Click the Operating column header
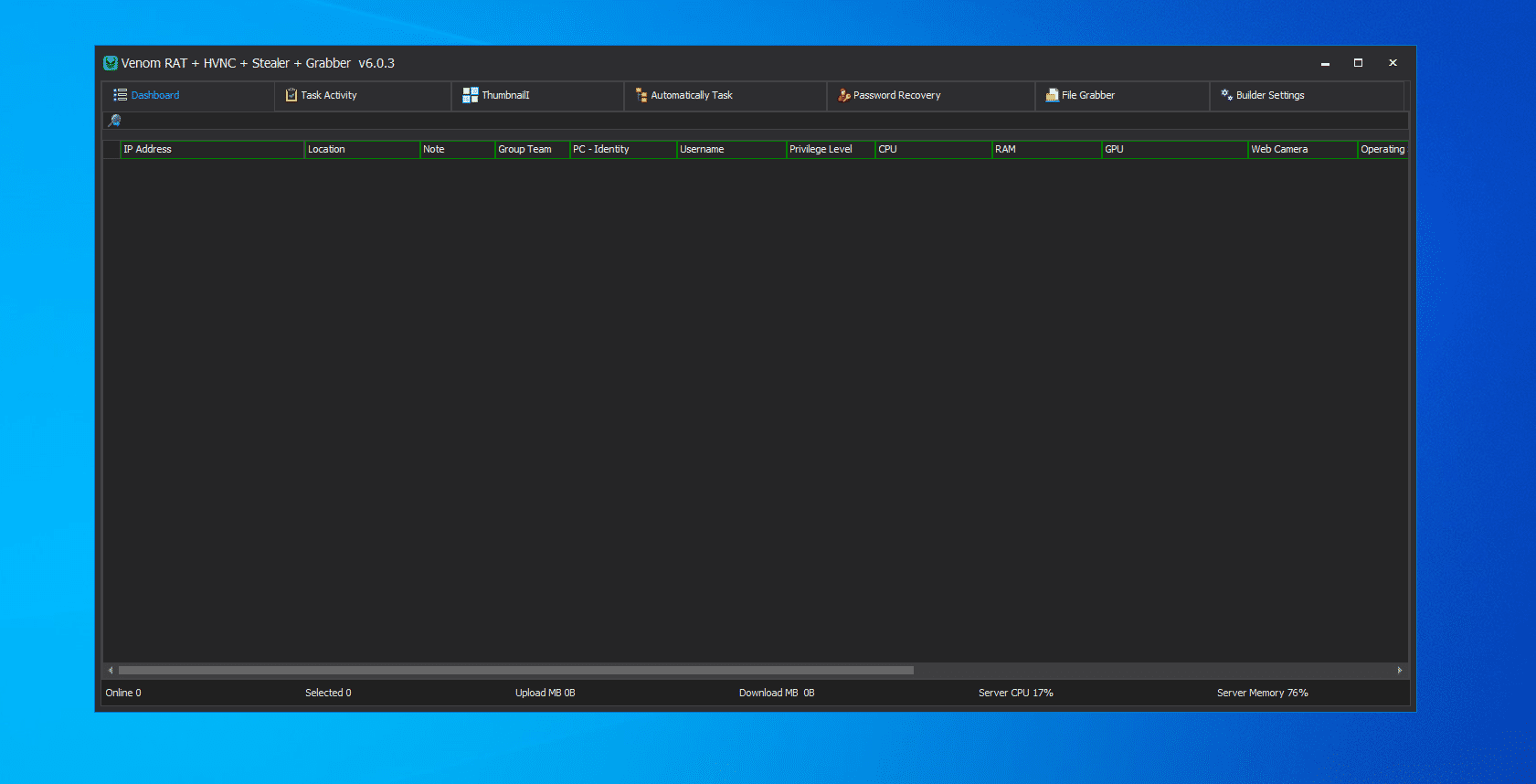Viewport: 1536px width, 784px height. [x=1382, y=149]
